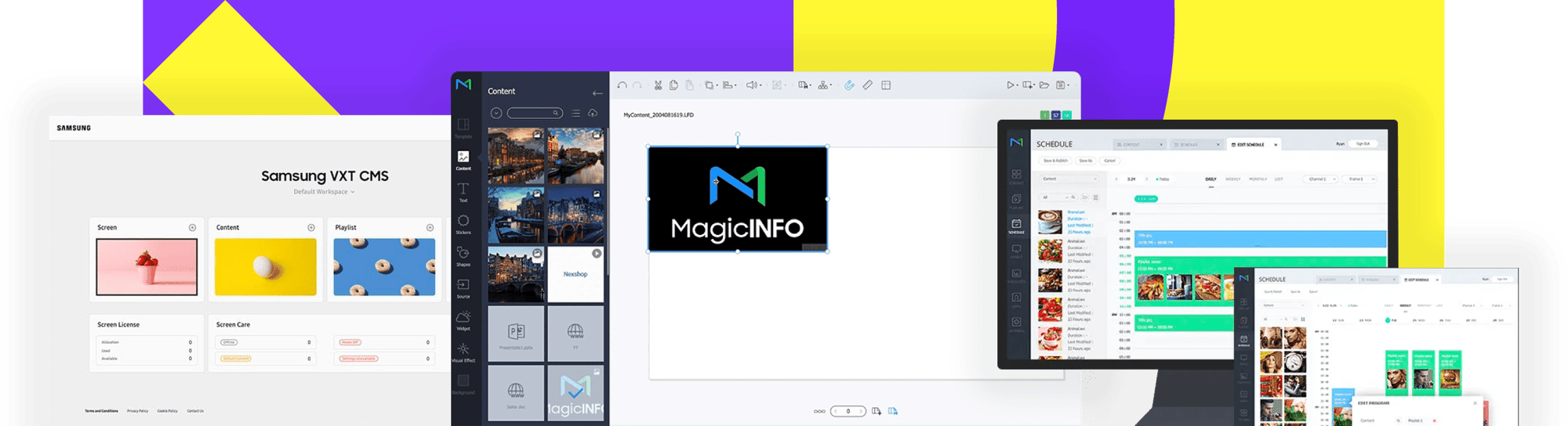Expand the content filter circle chevron
The width and height of the screenshot is (1568, 426).
pos(496,114)
